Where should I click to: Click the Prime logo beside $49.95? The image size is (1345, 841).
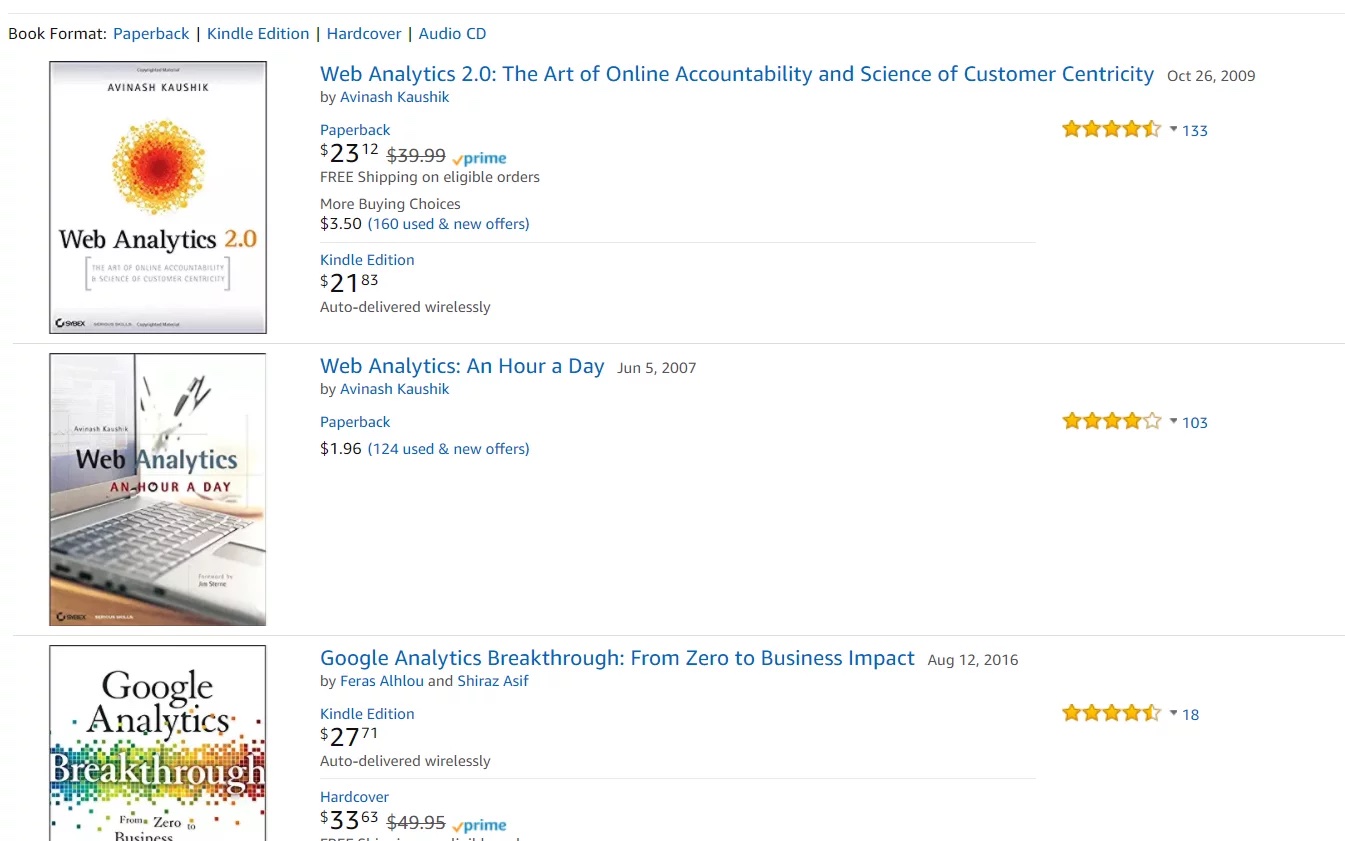click(480, 825)
